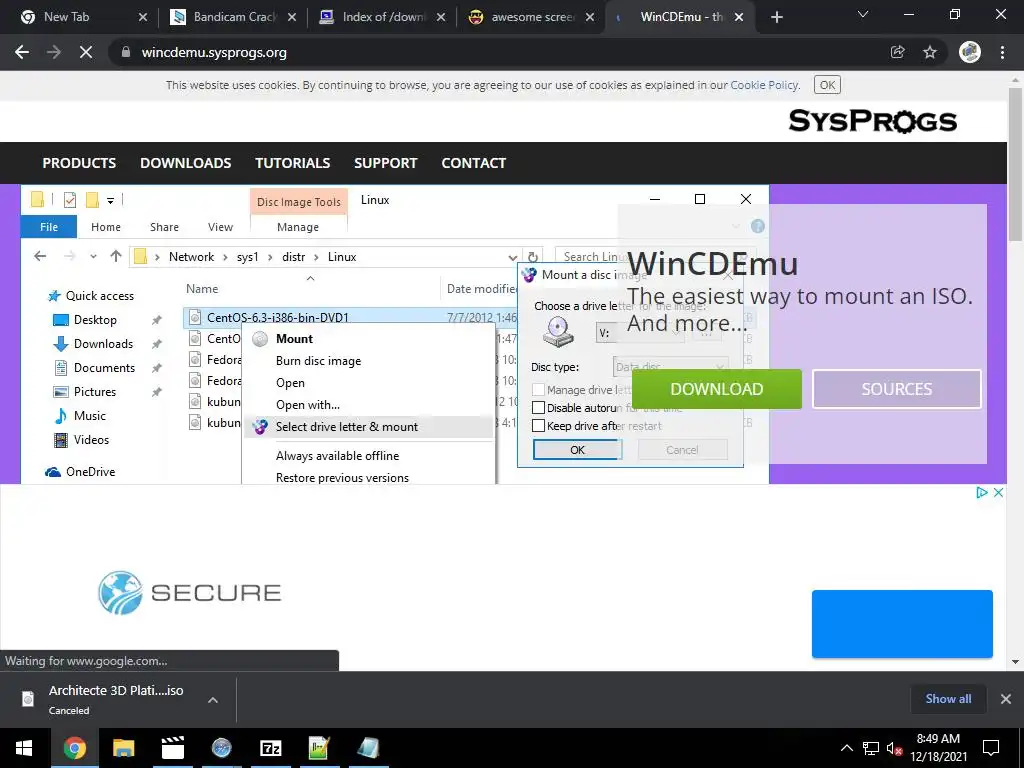Open the clapperboard video app in taskbar

(172, 748)
